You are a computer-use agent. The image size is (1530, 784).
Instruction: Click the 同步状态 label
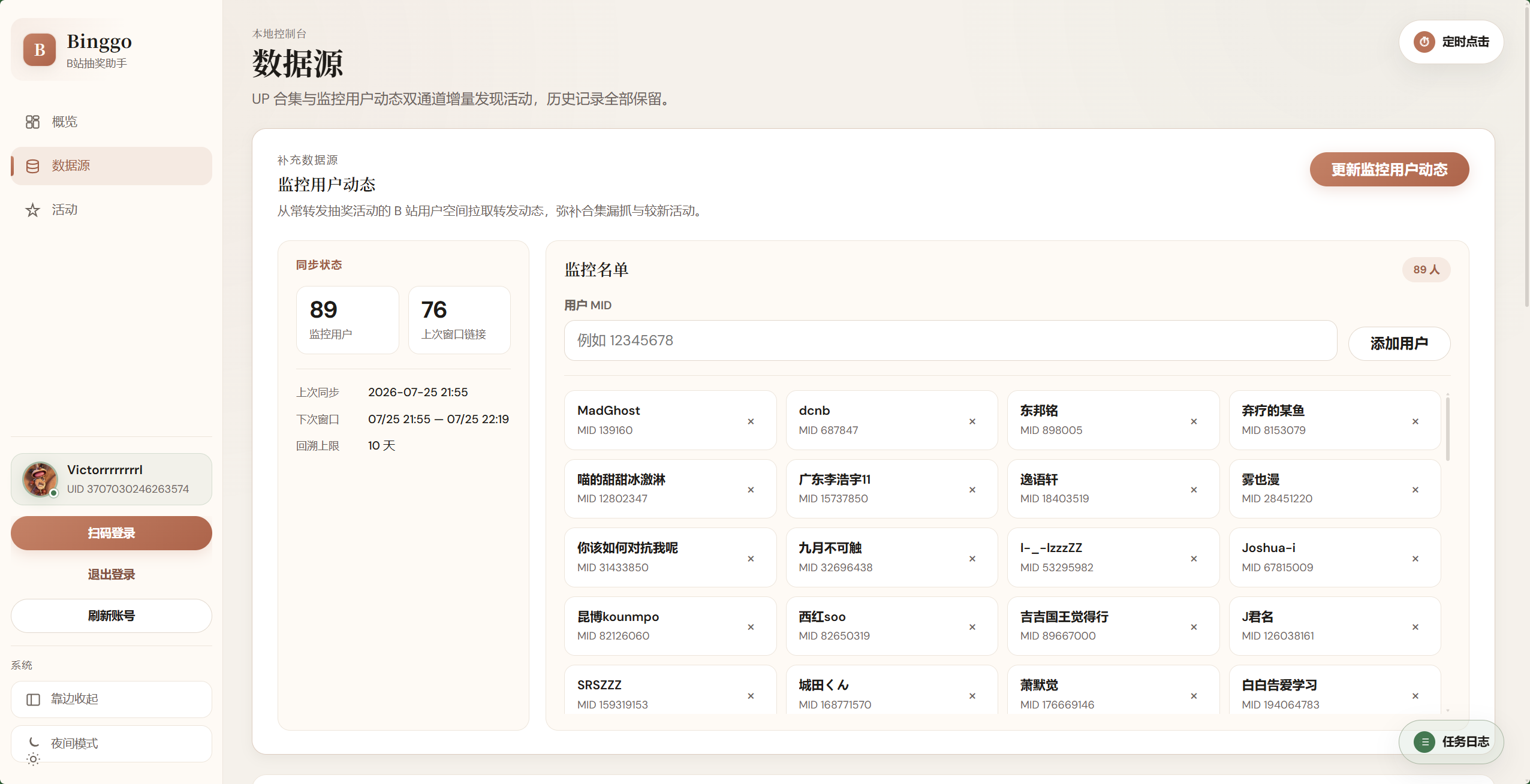pos(318,265)
